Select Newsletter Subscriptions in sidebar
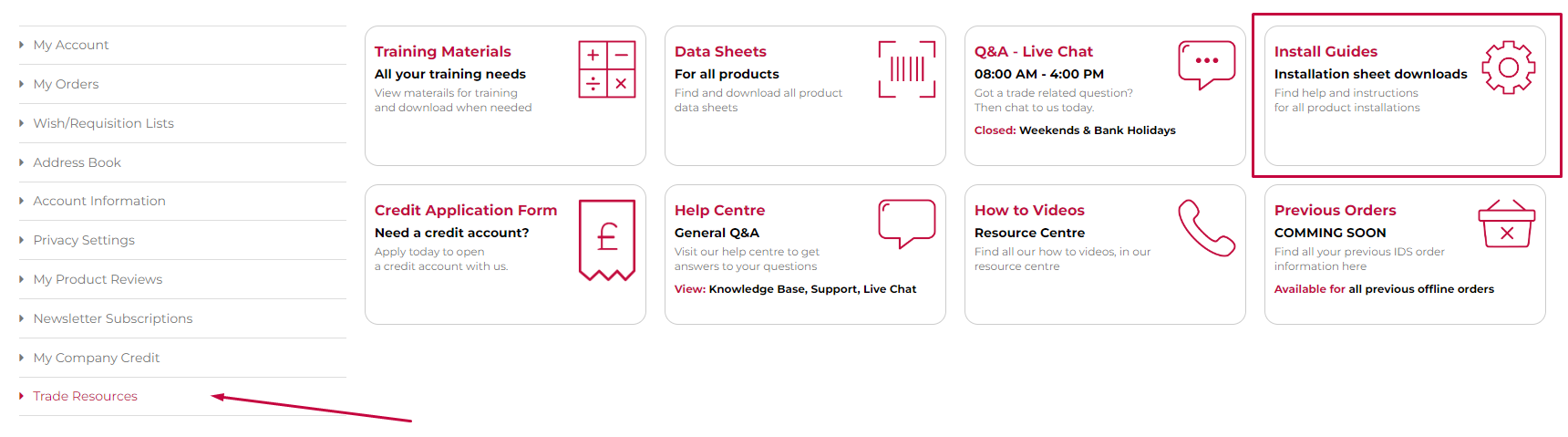Screen dimensions: 1568x437 pyautogui.click(x=113, y=318)
